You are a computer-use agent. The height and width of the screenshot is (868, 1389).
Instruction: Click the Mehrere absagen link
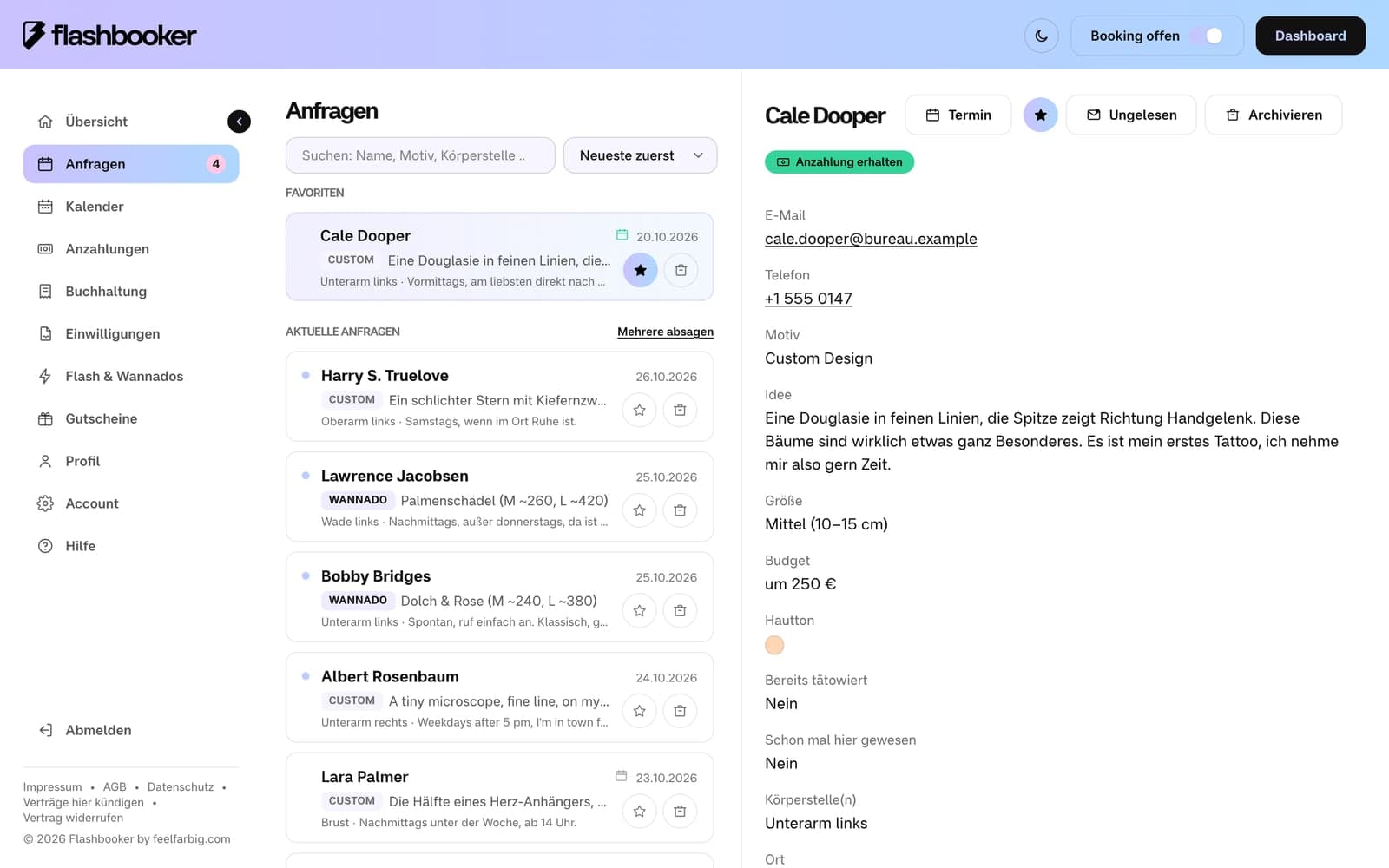coord(665,332)
